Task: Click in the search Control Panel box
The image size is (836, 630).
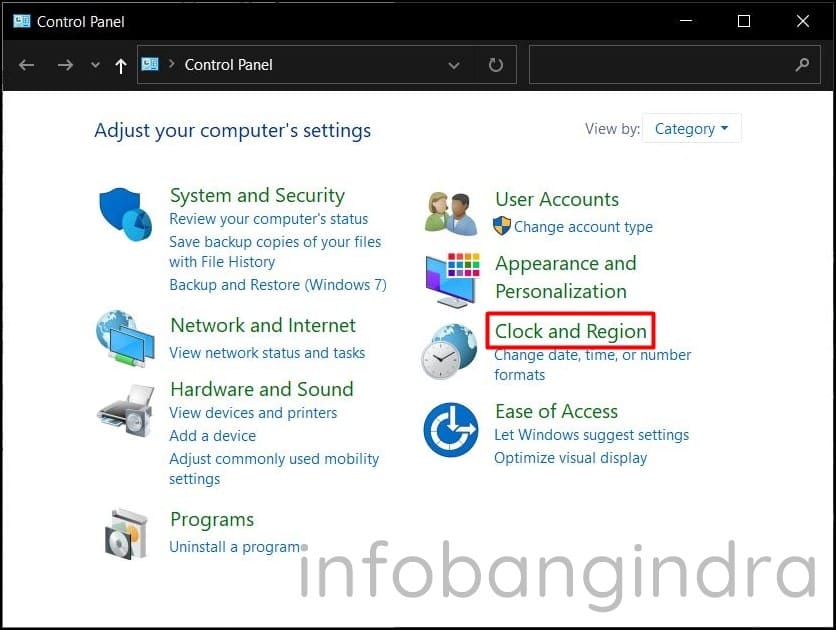Action: 674,64
